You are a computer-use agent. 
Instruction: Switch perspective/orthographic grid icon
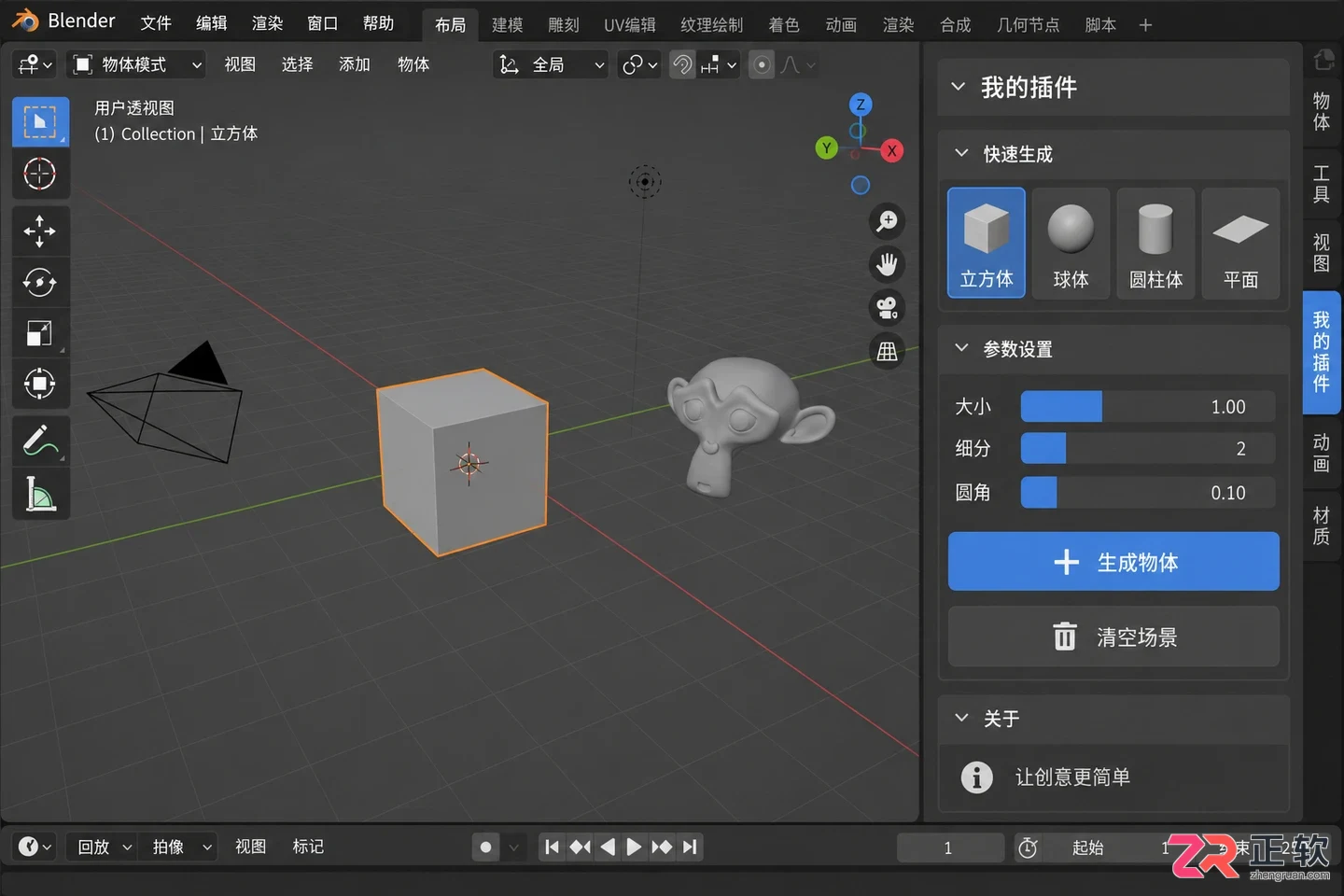pyautogui.click(x=887, y=351)
